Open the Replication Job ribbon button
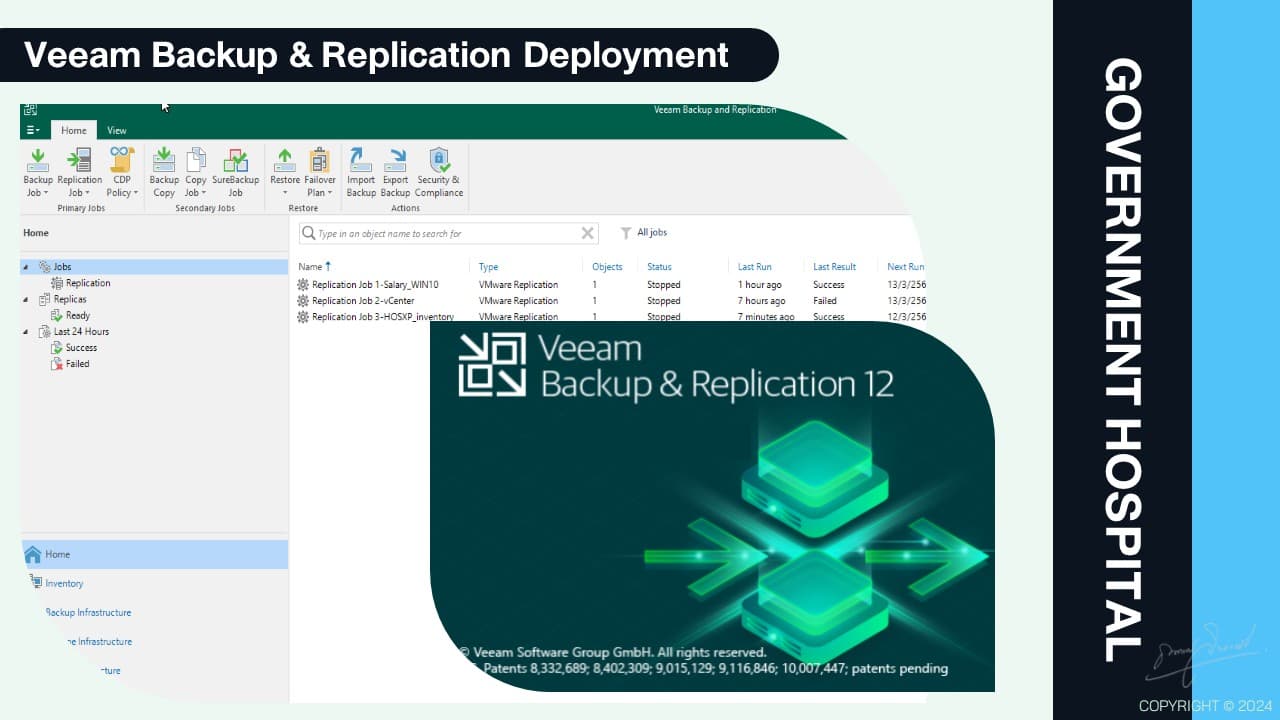This screenshot has height=720, width=1280. click(x=79, y=172)
